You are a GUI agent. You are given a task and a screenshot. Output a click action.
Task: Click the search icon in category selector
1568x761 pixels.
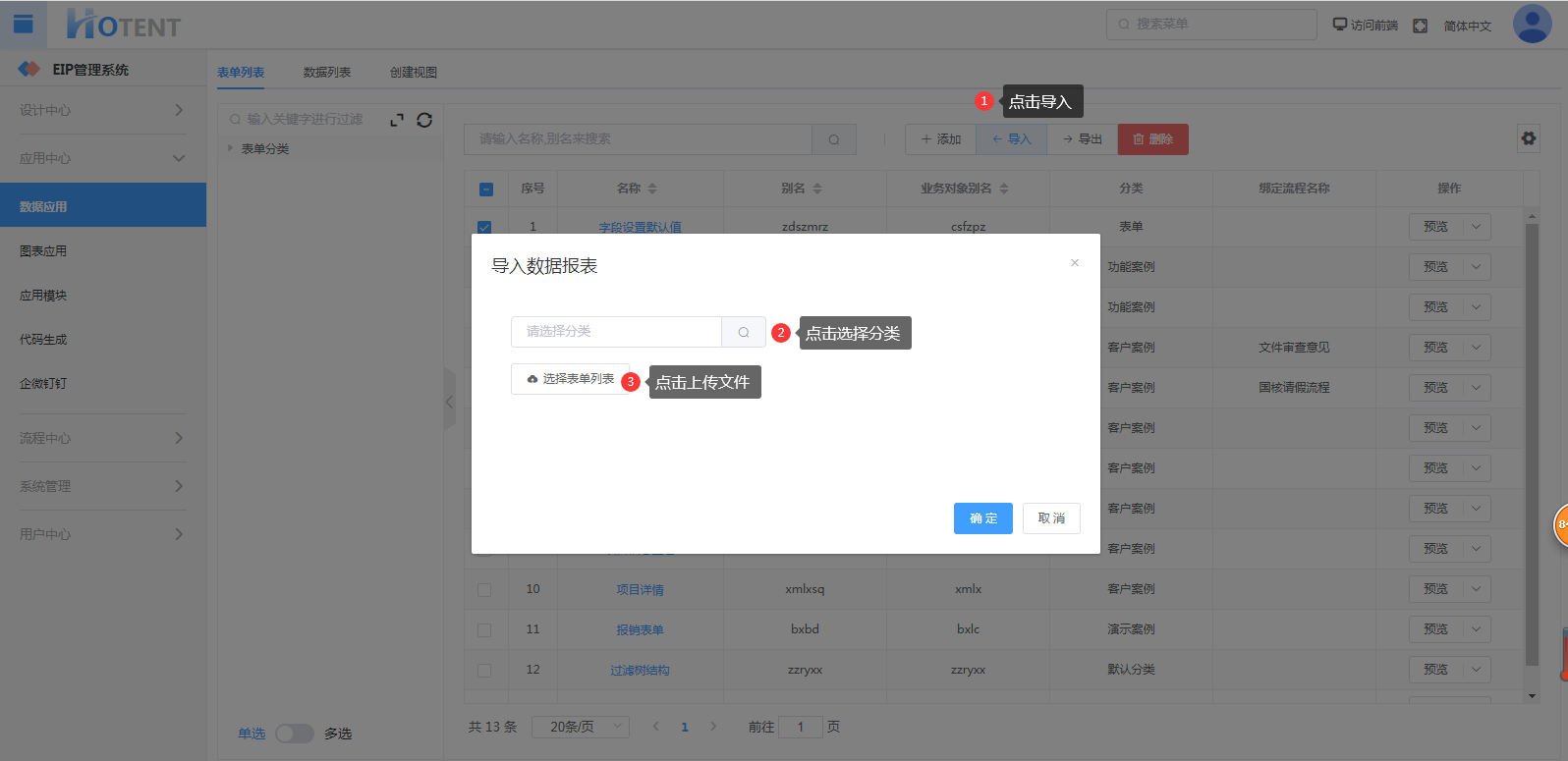pos(744,332)
